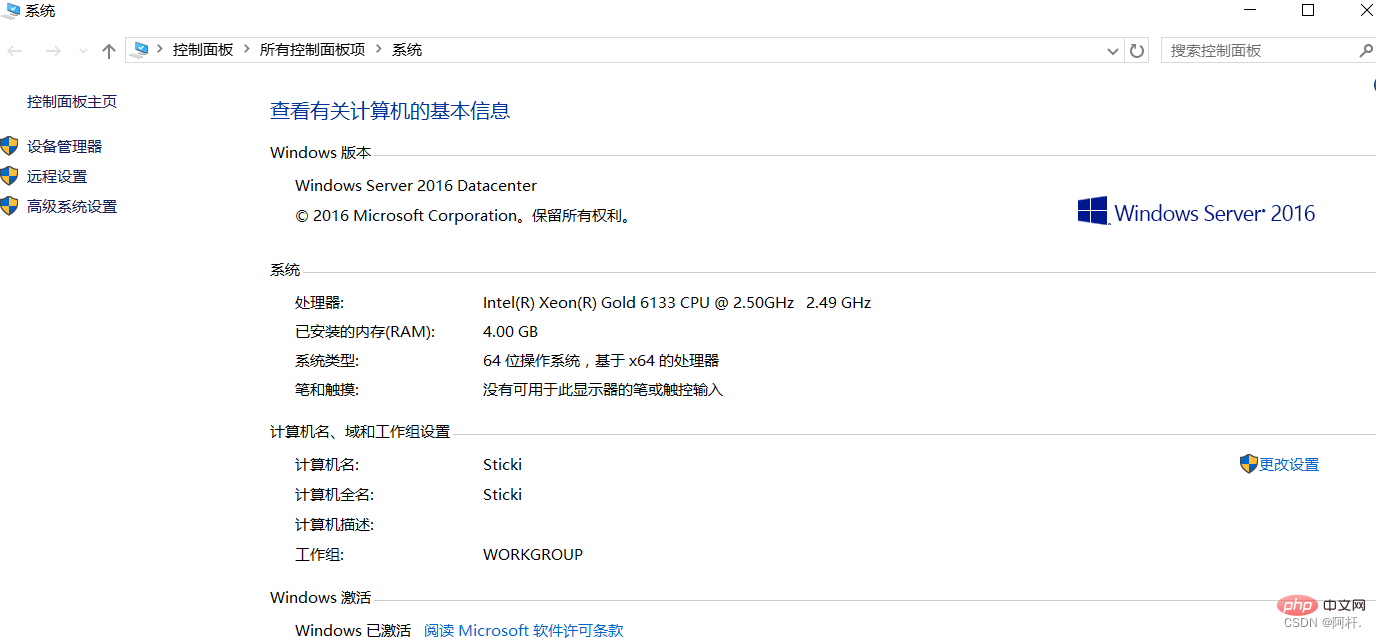Click the search magnifier icon
This screenshot has width=1376, height=638.
click(x=1366, y=50)
